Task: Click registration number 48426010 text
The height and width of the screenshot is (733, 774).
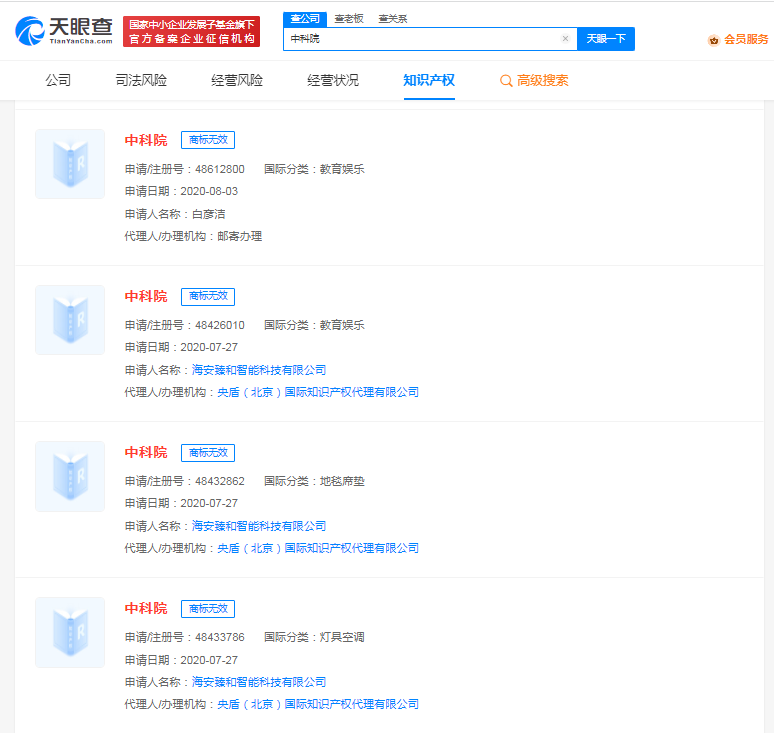Action: (220, 325)
